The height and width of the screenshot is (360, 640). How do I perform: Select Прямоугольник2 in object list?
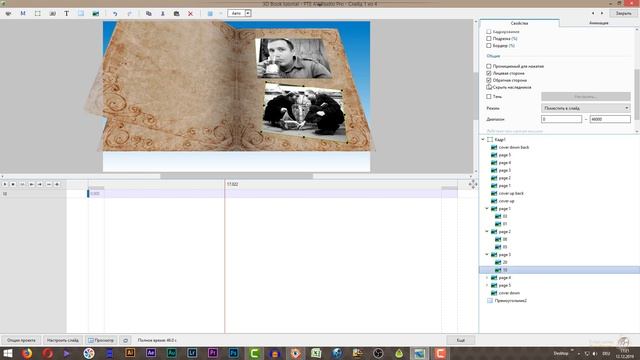(x=510, y=301)
